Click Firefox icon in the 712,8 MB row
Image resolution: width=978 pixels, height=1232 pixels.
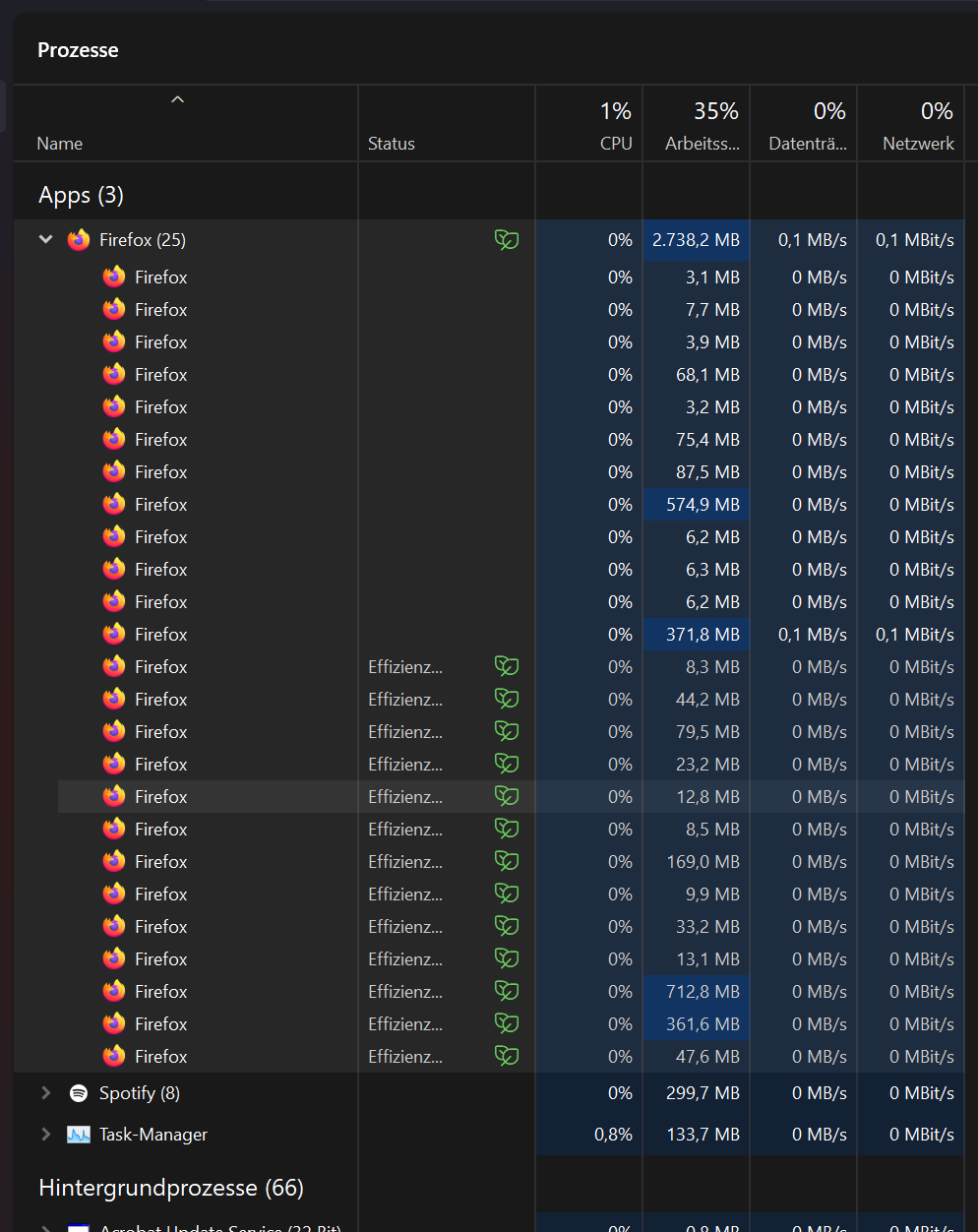point(114,991)
